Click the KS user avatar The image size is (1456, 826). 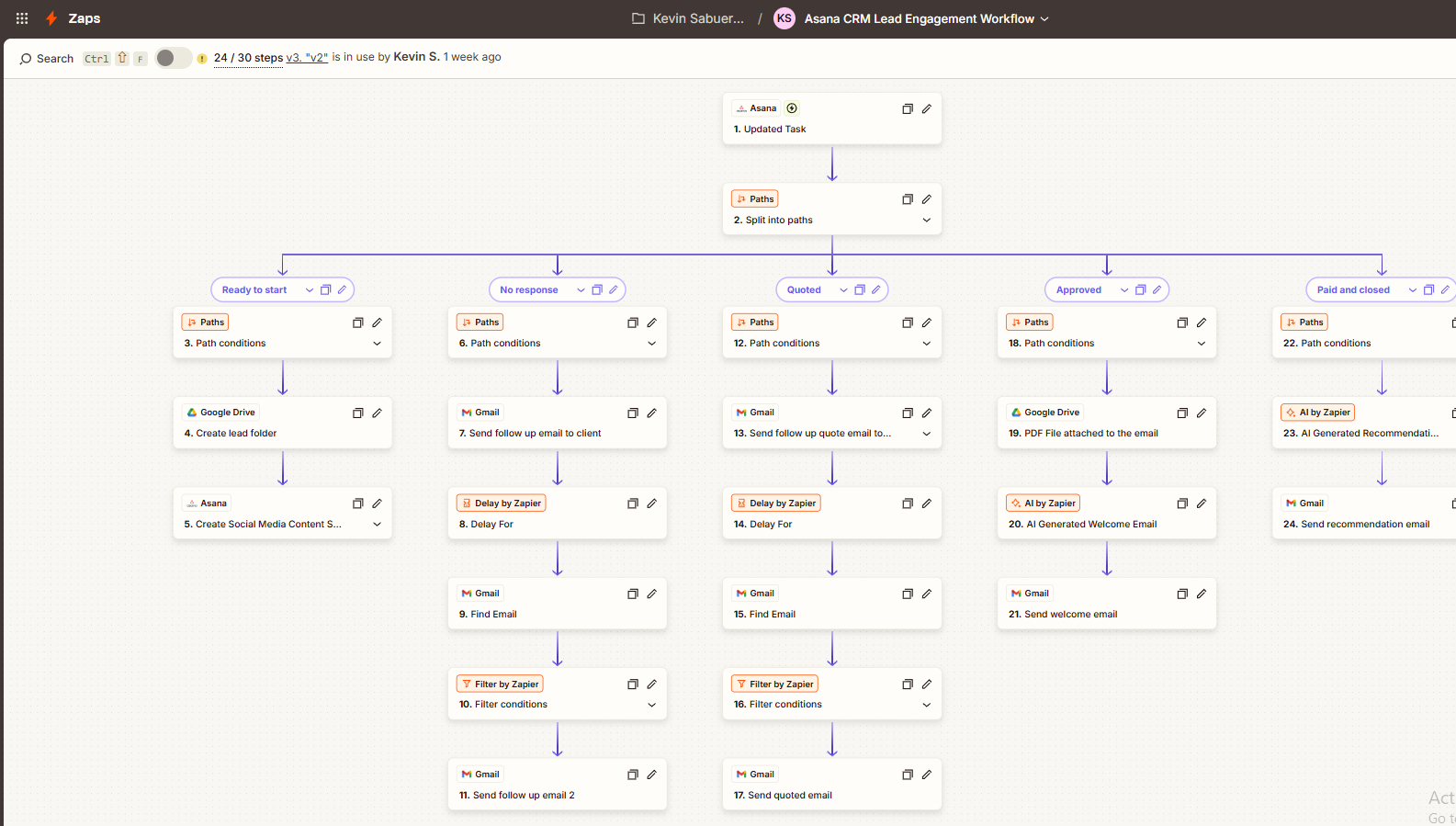click(784, 18)
